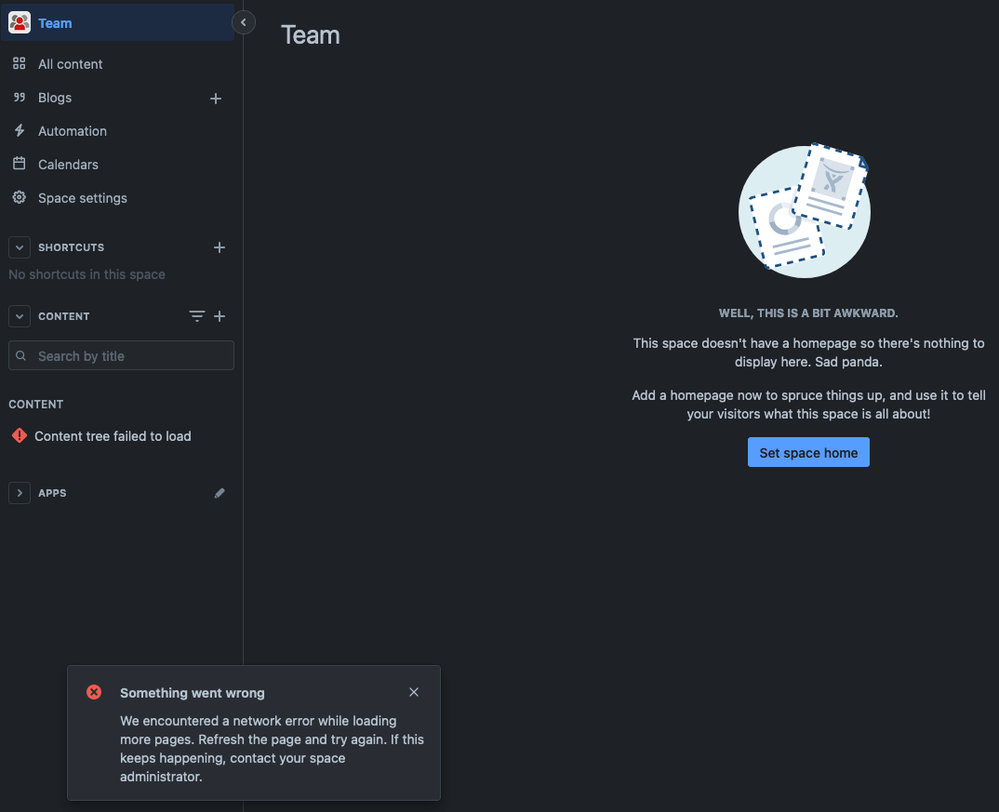Click the Calendars calendar icon
Image resolution: width=999 pixels, height=812 pixels.
point(19,164)
